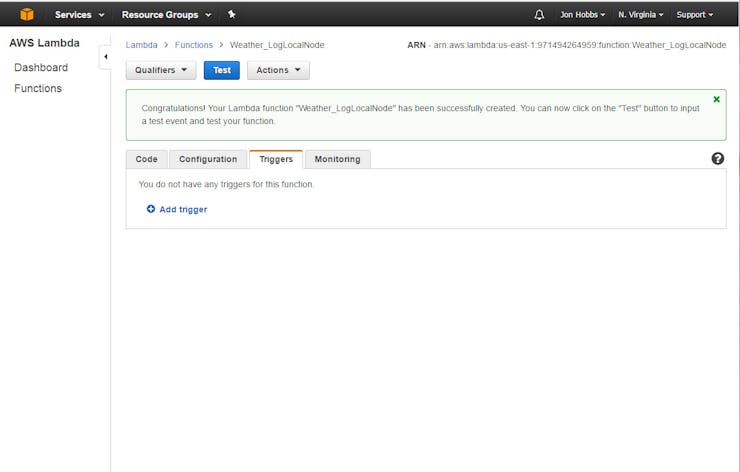Click the Functions breadcrumb link
This screenshot has width=740, height=472.
click(x=194, y=45)
